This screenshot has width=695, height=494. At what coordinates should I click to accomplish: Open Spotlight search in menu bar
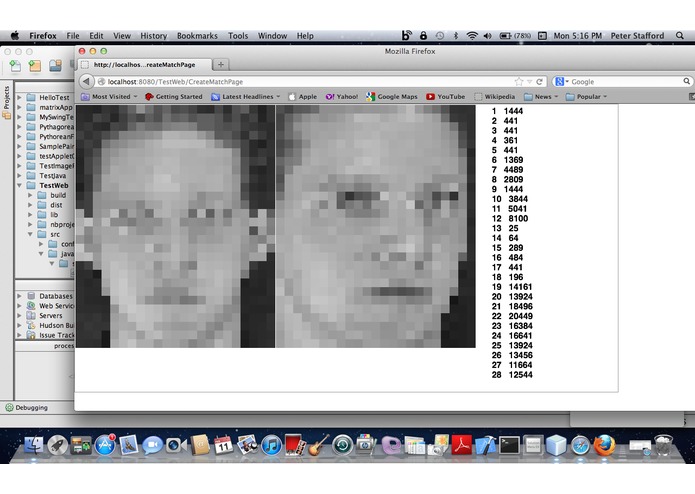pos(679,35)
